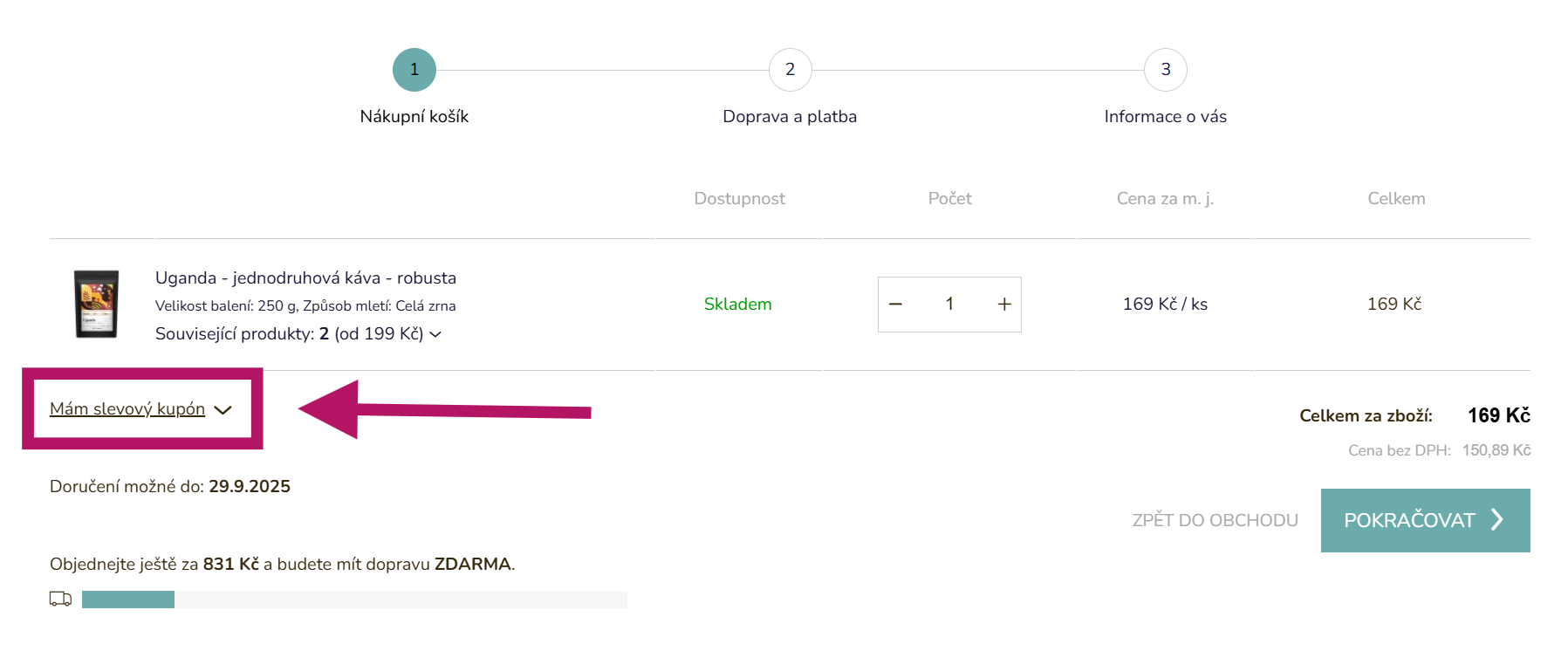Click the Mám slevový kupón link text
The image size is (1568, 651).
[127, 409]
